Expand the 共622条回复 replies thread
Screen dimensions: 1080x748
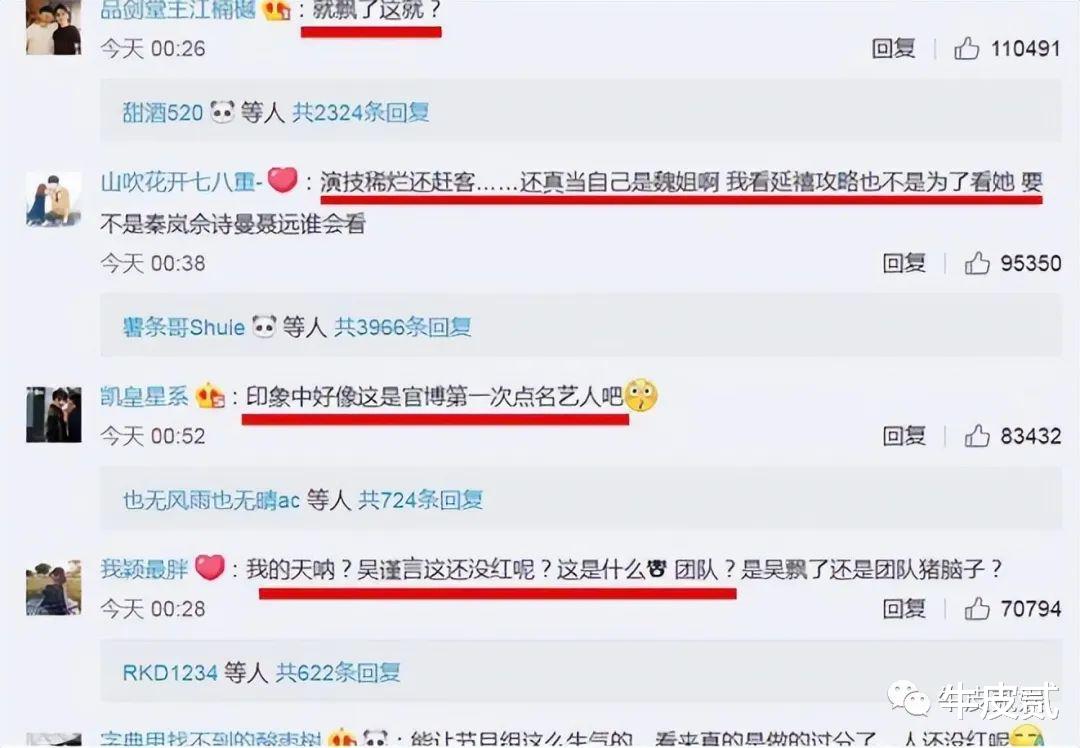point(338,672)
